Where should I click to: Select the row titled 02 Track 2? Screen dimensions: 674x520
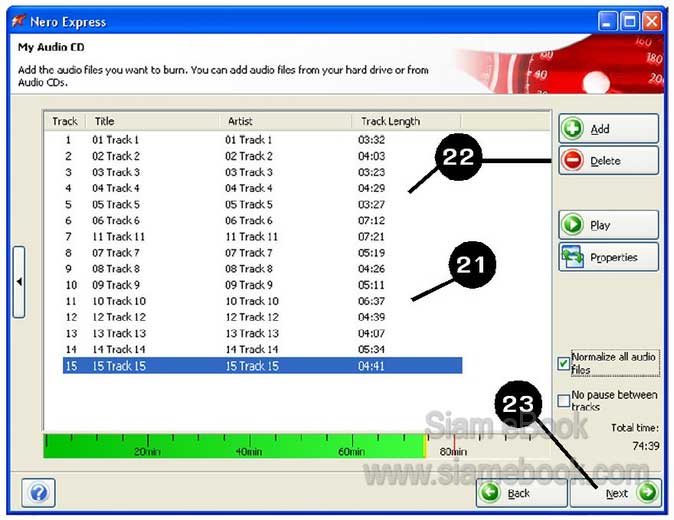(x=263, y=156)
